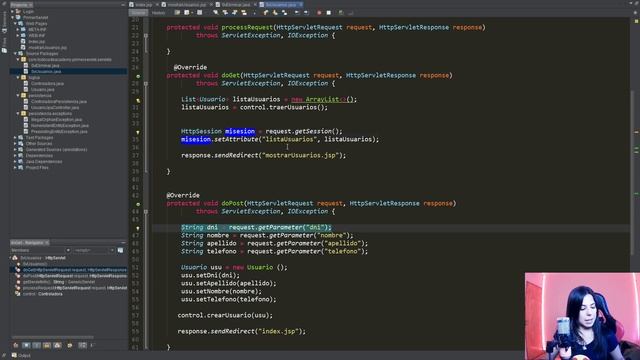Open the Members dropdown in Navigator
Image resolution: width=640 pixels, height=360 pixels.
(x=40, y=250)
